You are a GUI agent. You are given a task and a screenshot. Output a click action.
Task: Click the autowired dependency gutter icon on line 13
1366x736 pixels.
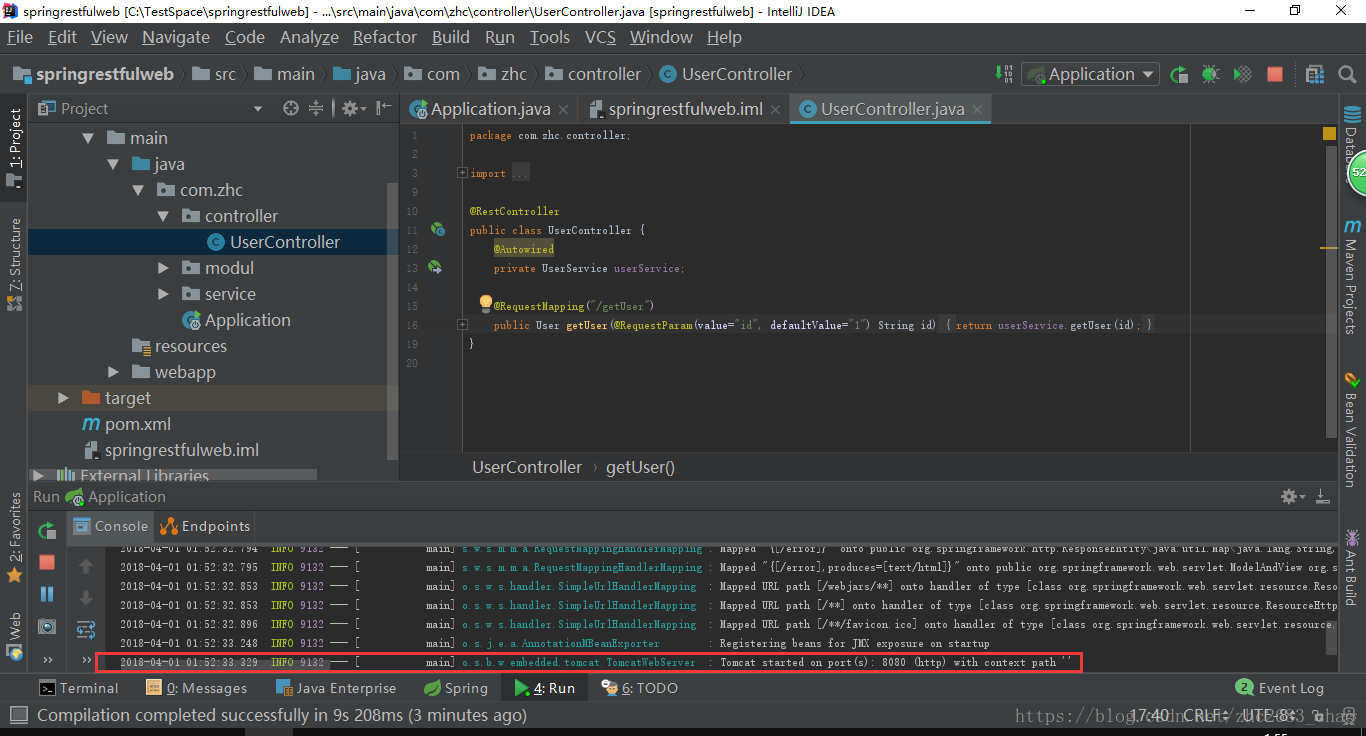435,267
